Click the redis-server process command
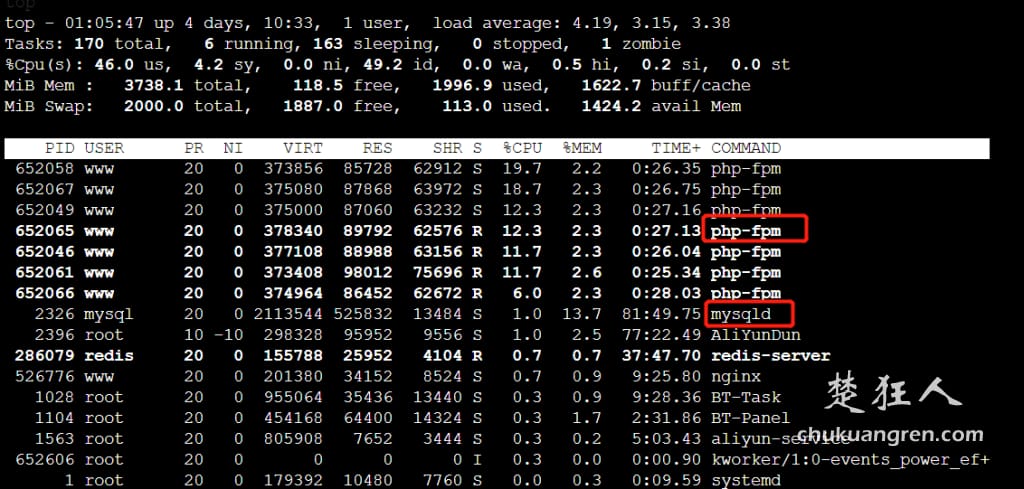 pyautogui.click(x=770, y=356)
